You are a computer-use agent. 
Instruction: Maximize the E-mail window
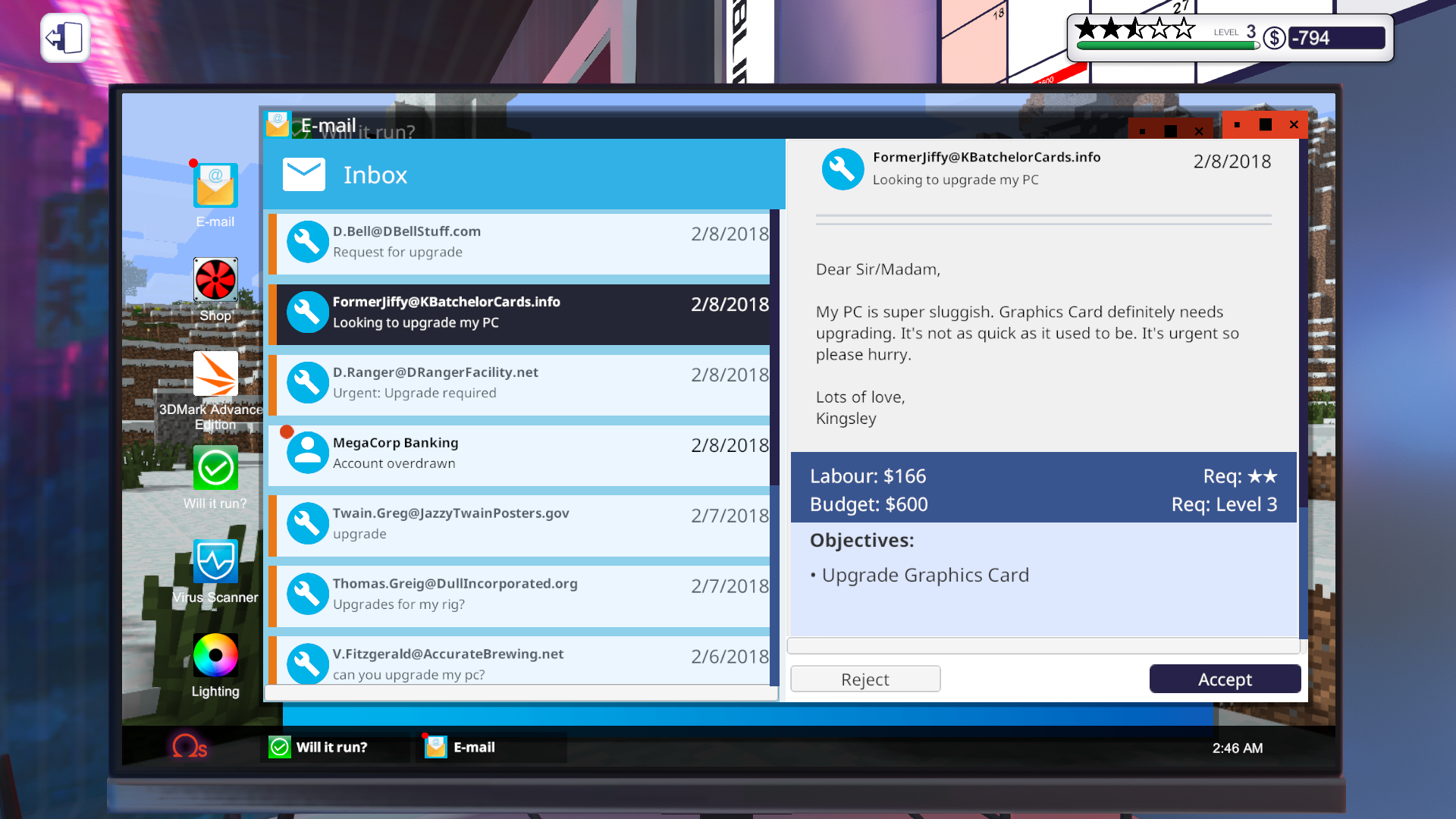pos(1266,124)
